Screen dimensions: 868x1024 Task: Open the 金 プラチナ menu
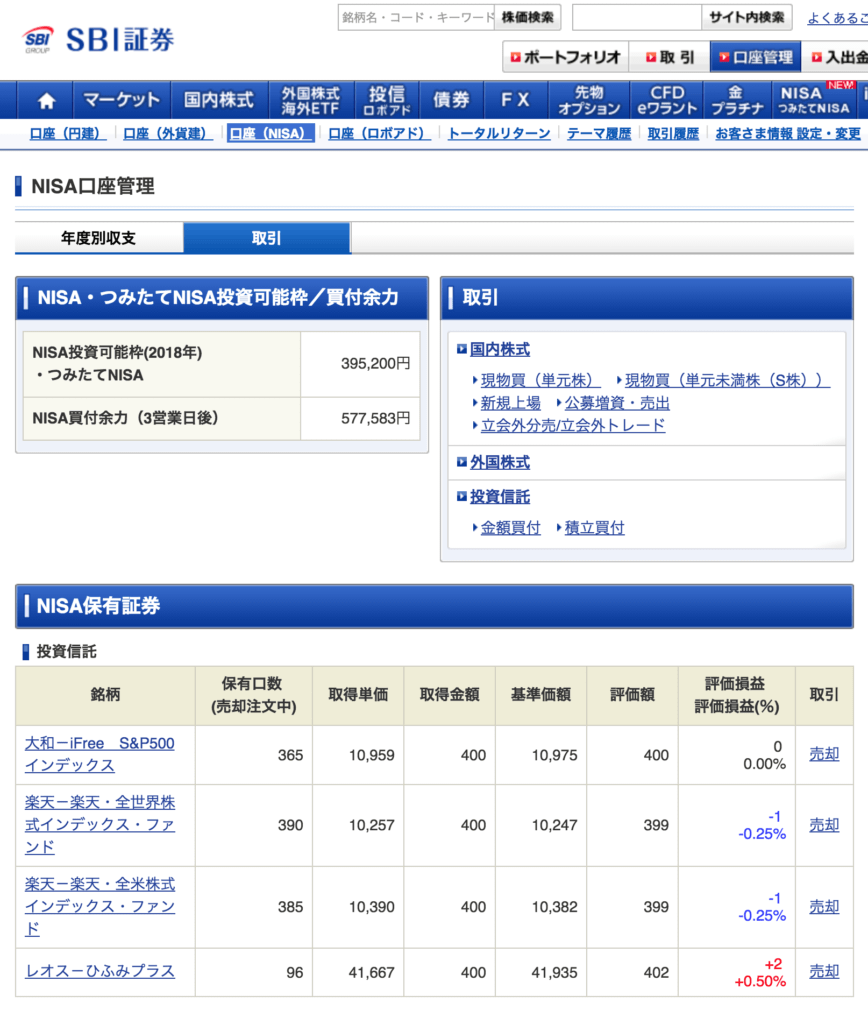[737, 101]
